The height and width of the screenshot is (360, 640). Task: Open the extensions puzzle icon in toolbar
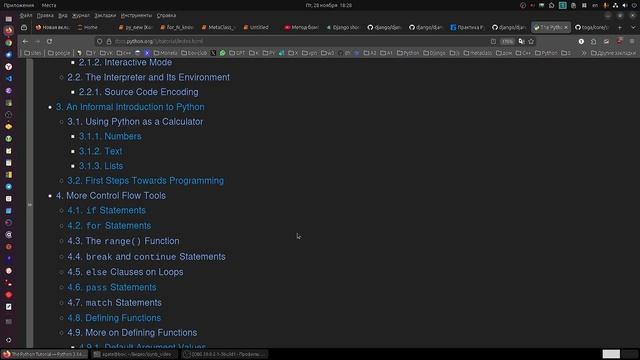click(593, 41)
